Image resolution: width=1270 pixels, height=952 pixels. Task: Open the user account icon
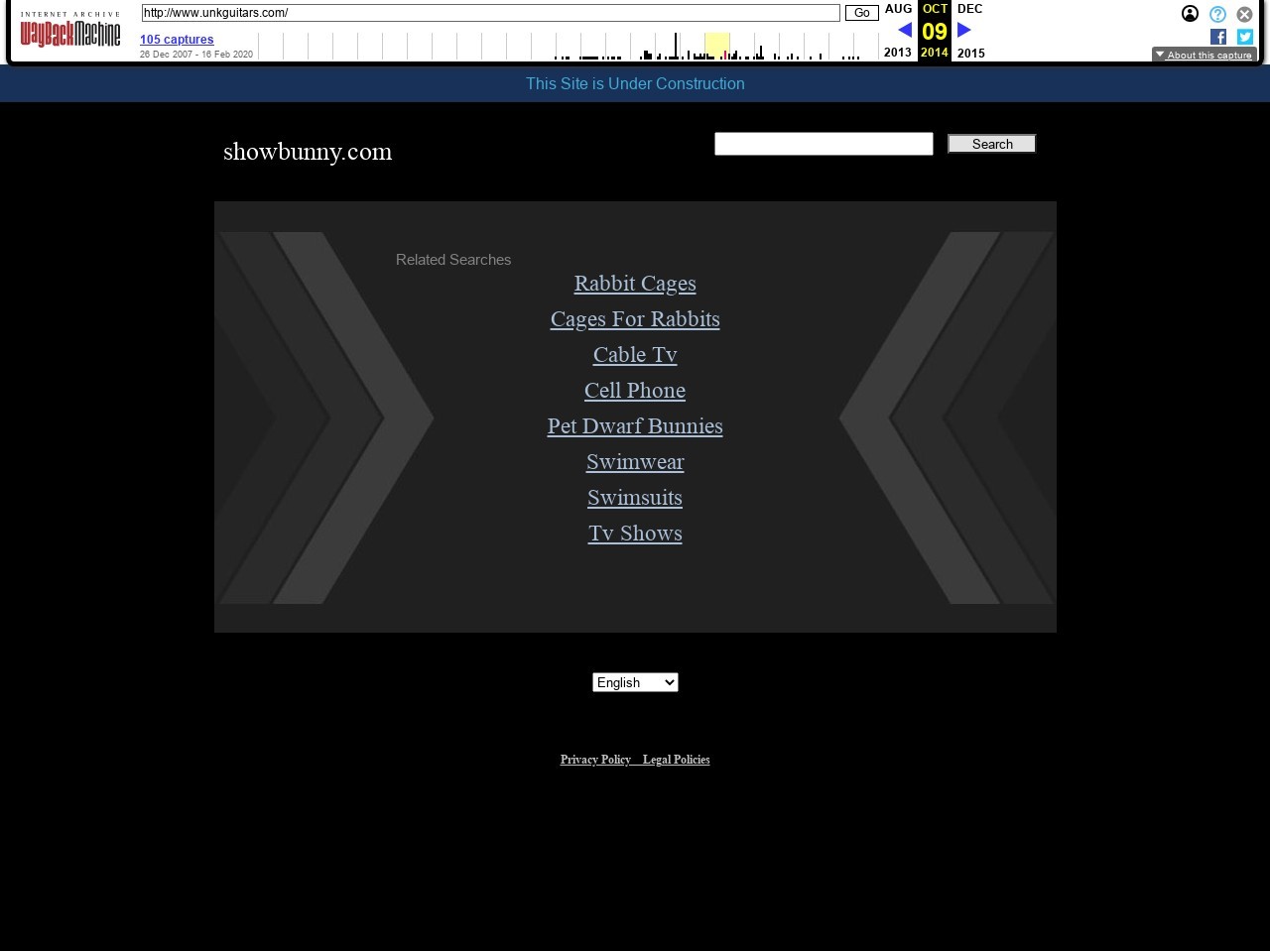tap(1190, 14)
